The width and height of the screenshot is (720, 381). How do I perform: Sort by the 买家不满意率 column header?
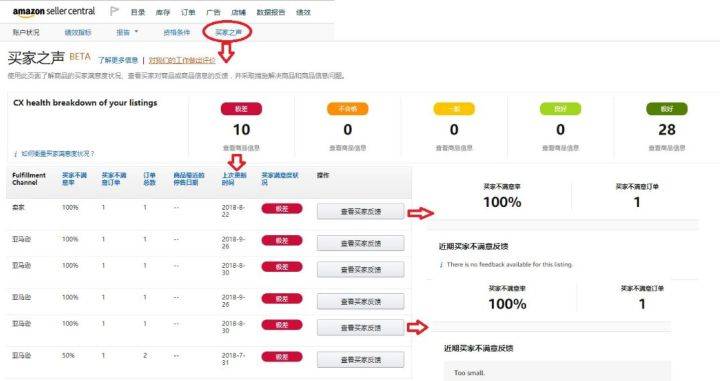click(x=74, y=179)
